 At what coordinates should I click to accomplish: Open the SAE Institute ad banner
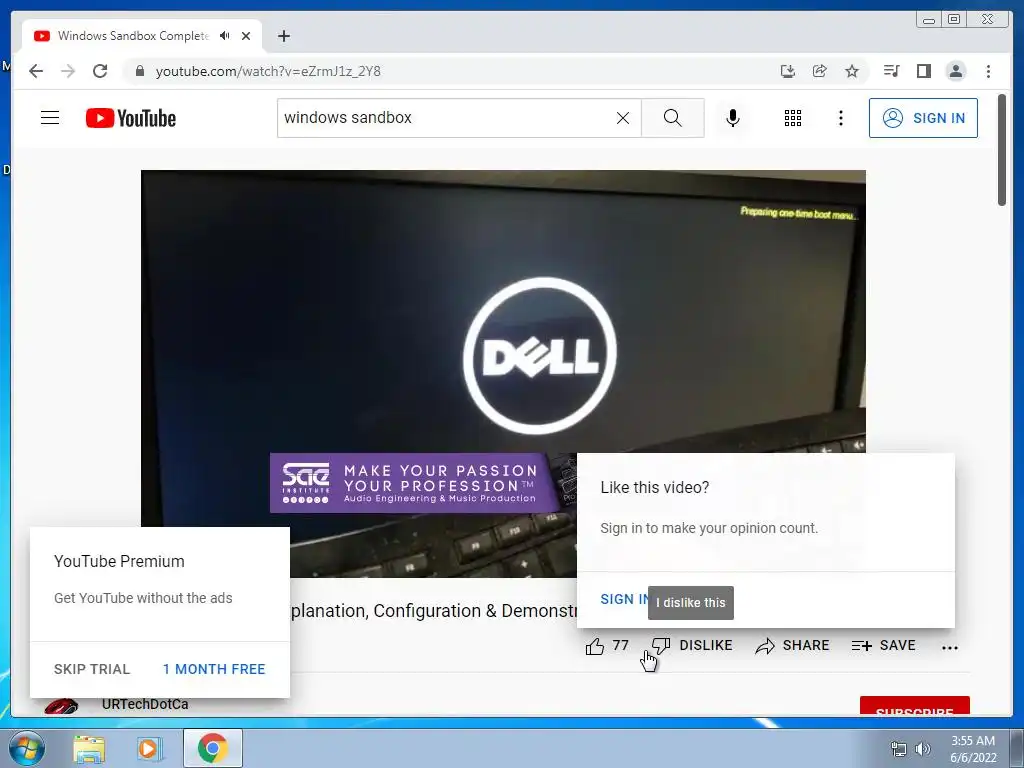coord(415,483)
